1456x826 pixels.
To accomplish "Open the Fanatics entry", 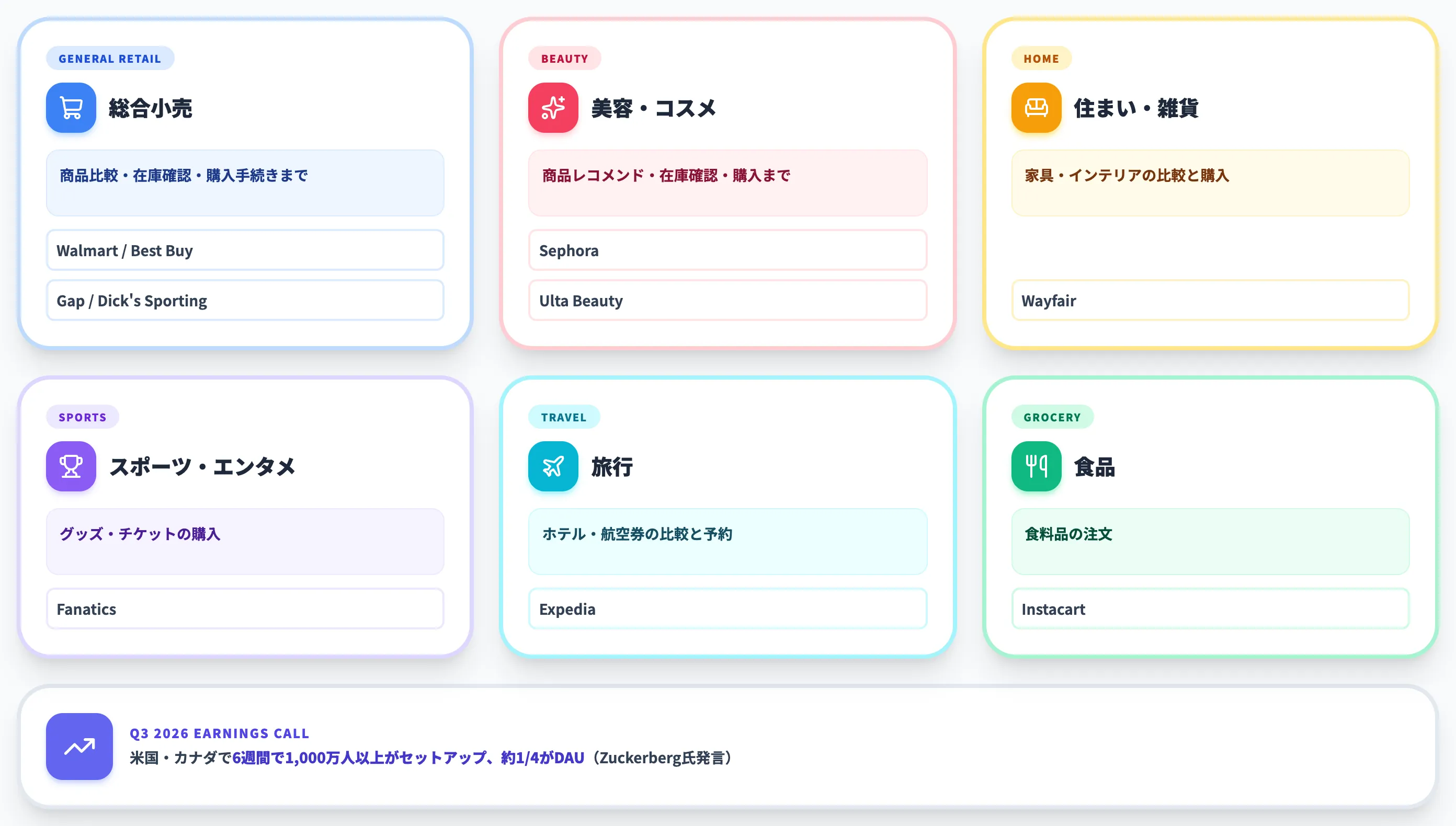I will [x=245, y=609].
